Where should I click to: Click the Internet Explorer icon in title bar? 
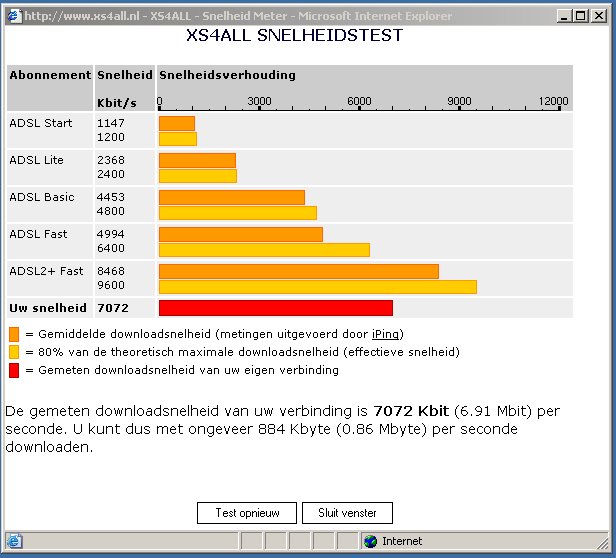tap(15, 16)
